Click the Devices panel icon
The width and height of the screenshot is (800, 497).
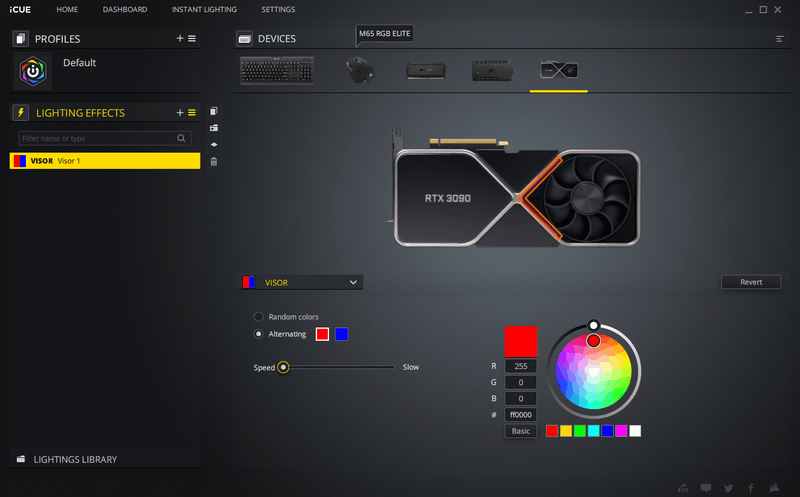tap(244, 39)
